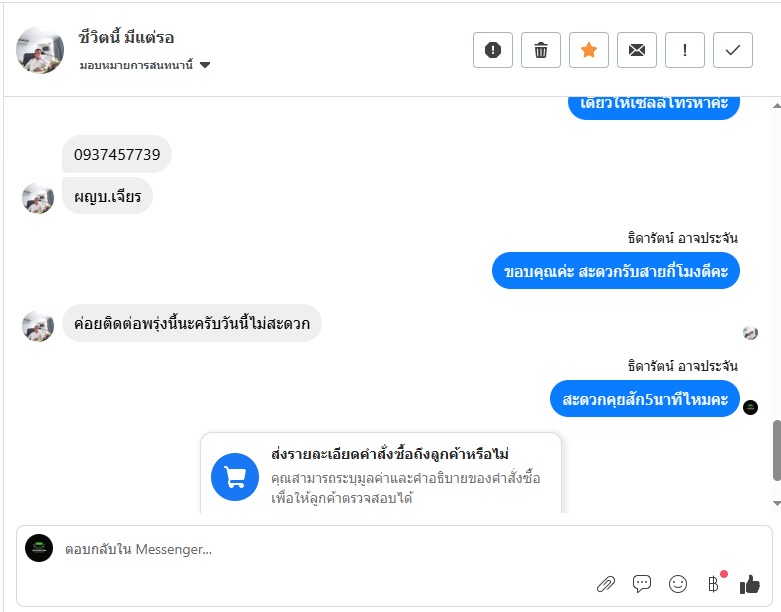
Task: Mark conversation done with checkmark button
Action: (733, 51)
